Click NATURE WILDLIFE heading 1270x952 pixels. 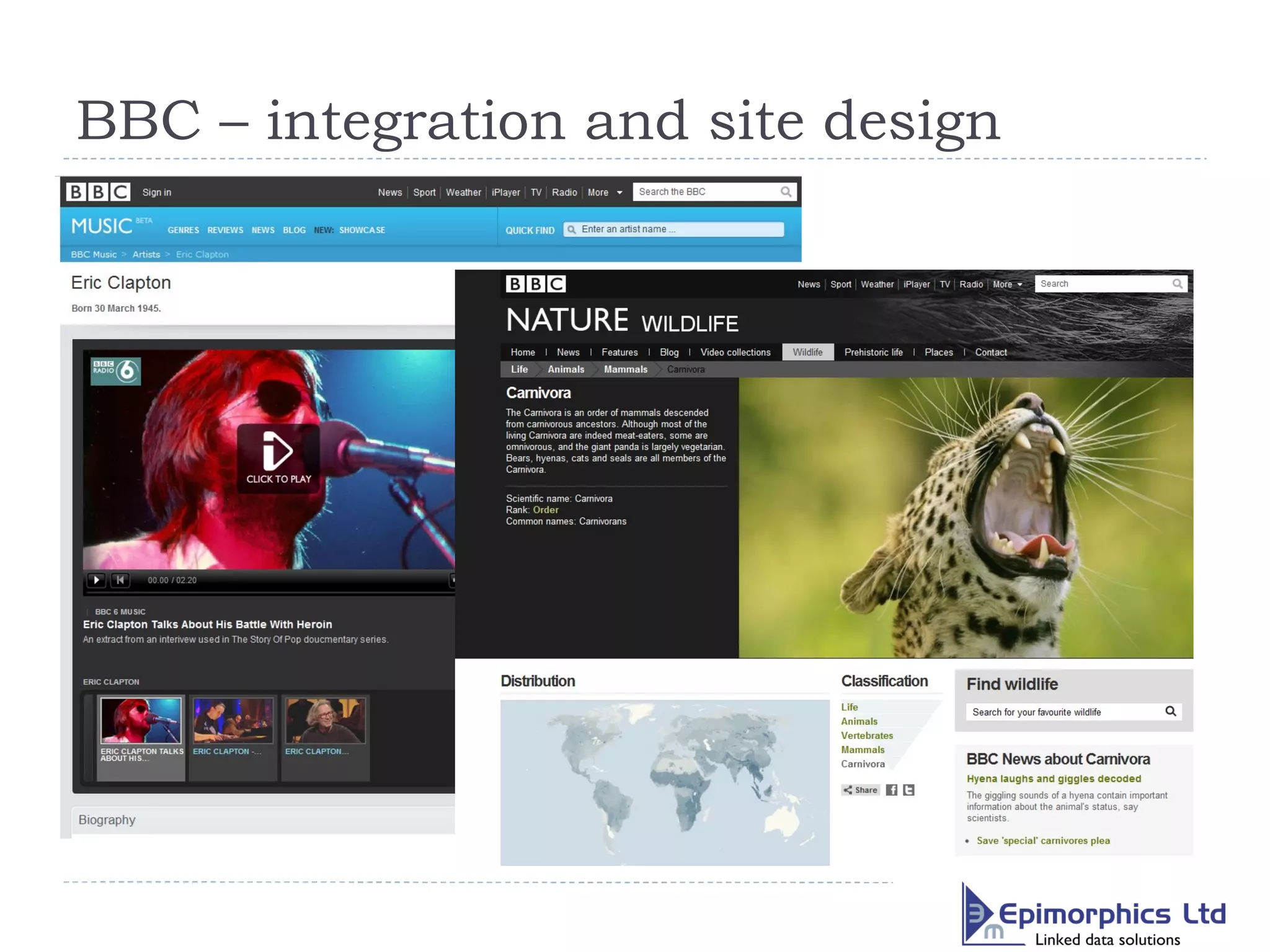pos(622,321)
